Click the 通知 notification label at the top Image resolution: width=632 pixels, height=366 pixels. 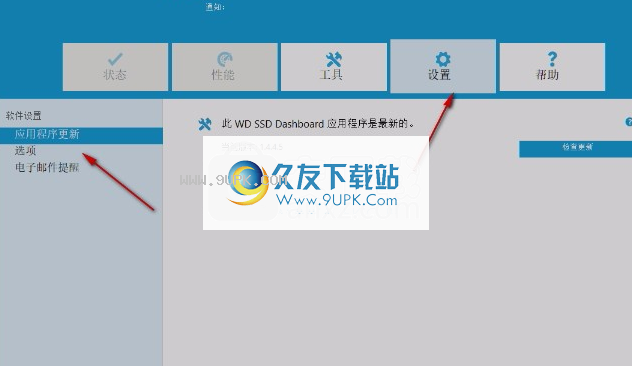tap(215, 7)
